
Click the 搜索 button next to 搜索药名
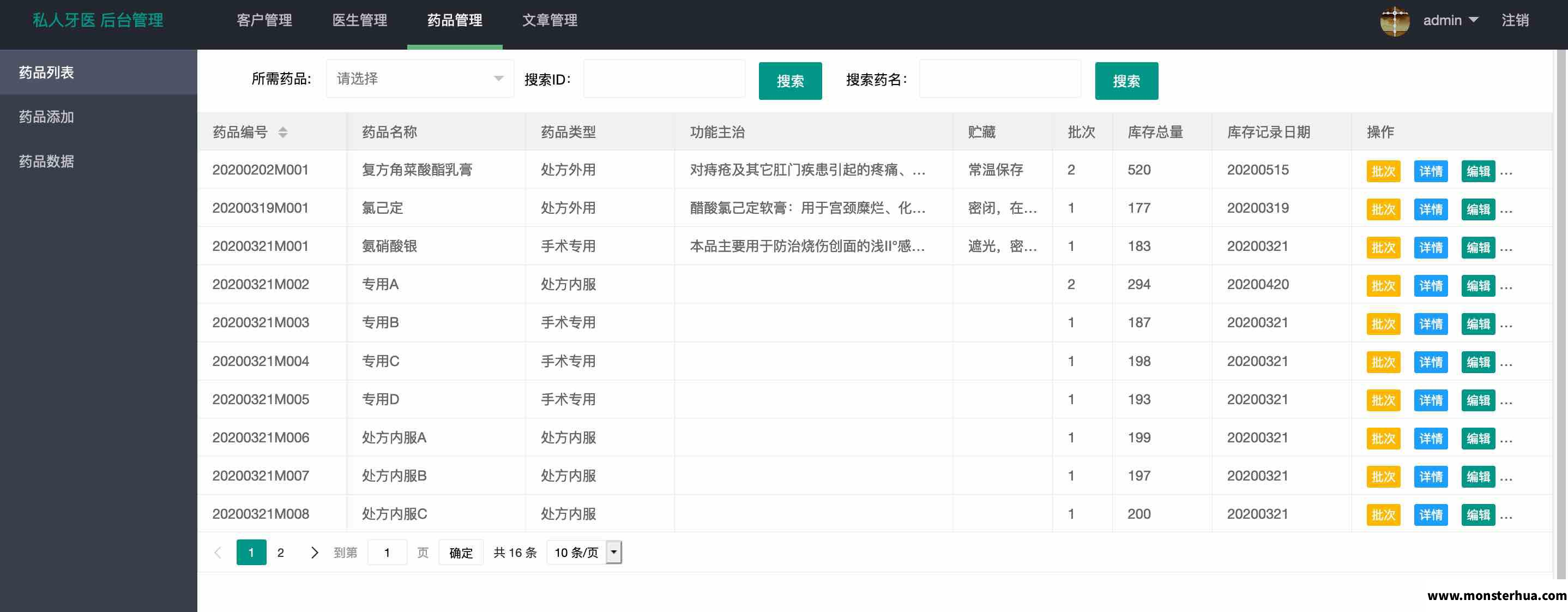pyautogui.click(x=1127, y=80)
